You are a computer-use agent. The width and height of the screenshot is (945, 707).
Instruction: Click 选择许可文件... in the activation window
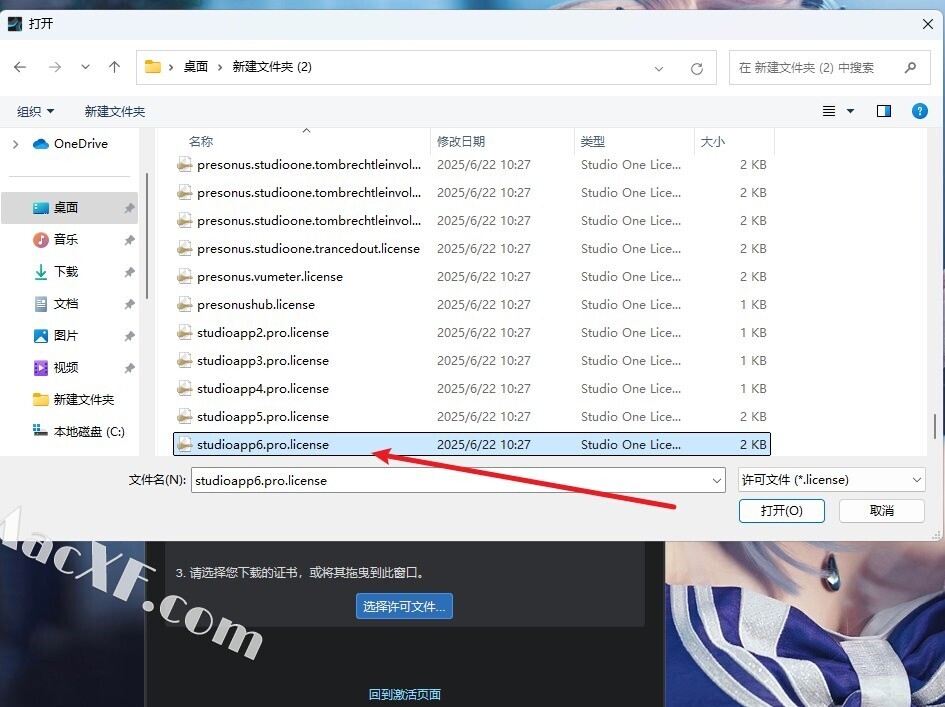(x=404, y=606)
